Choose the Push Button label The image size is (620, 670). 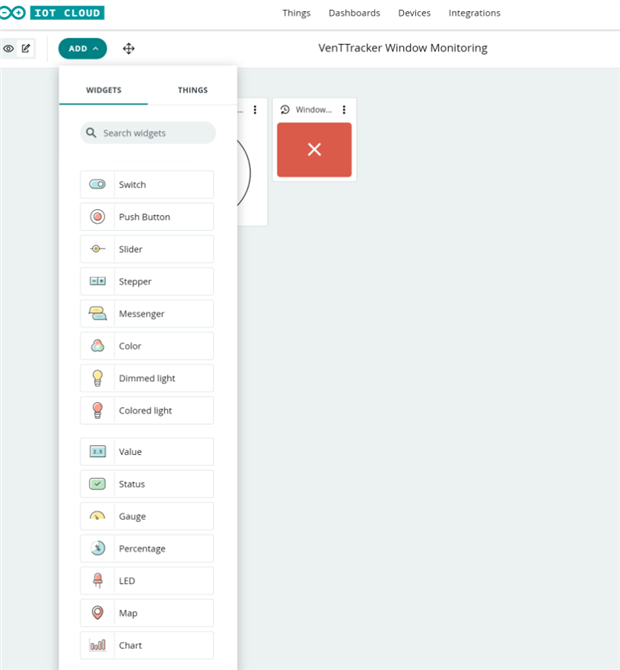click(x=144, y=217)
